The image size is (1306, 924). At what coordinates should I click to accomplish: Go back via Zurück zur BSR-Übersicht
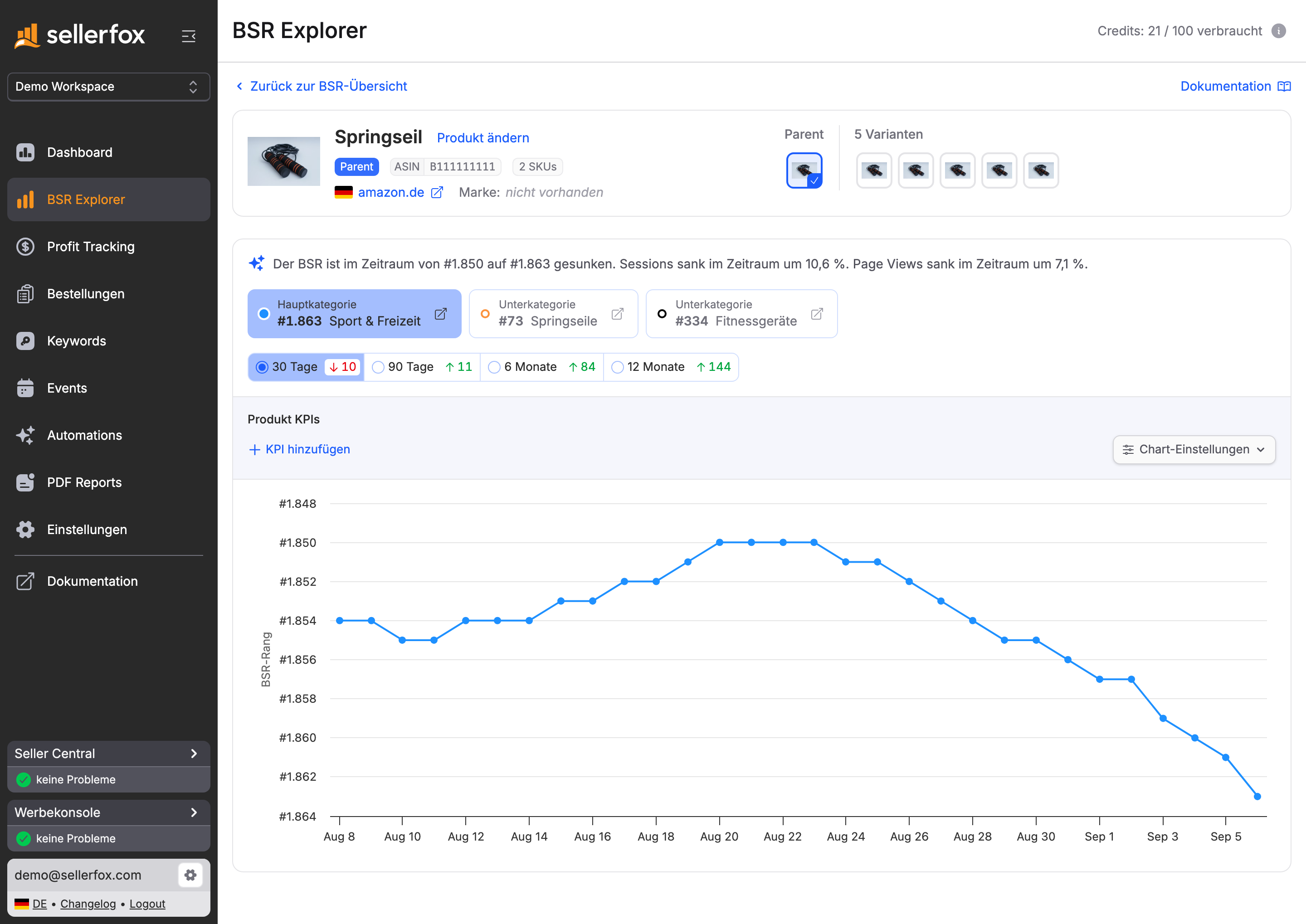pos(322,87)
